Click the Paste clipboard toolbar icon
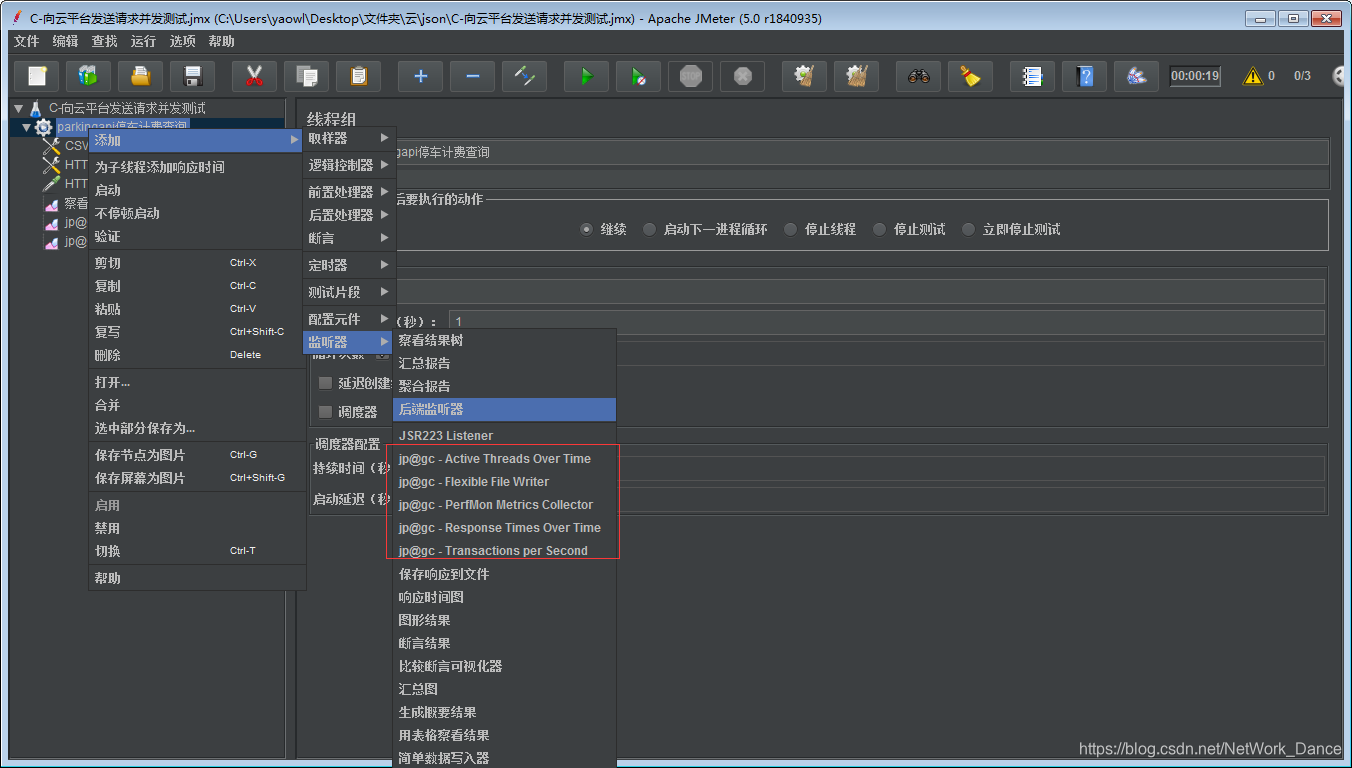1352x768 pixels. point(359,76)
